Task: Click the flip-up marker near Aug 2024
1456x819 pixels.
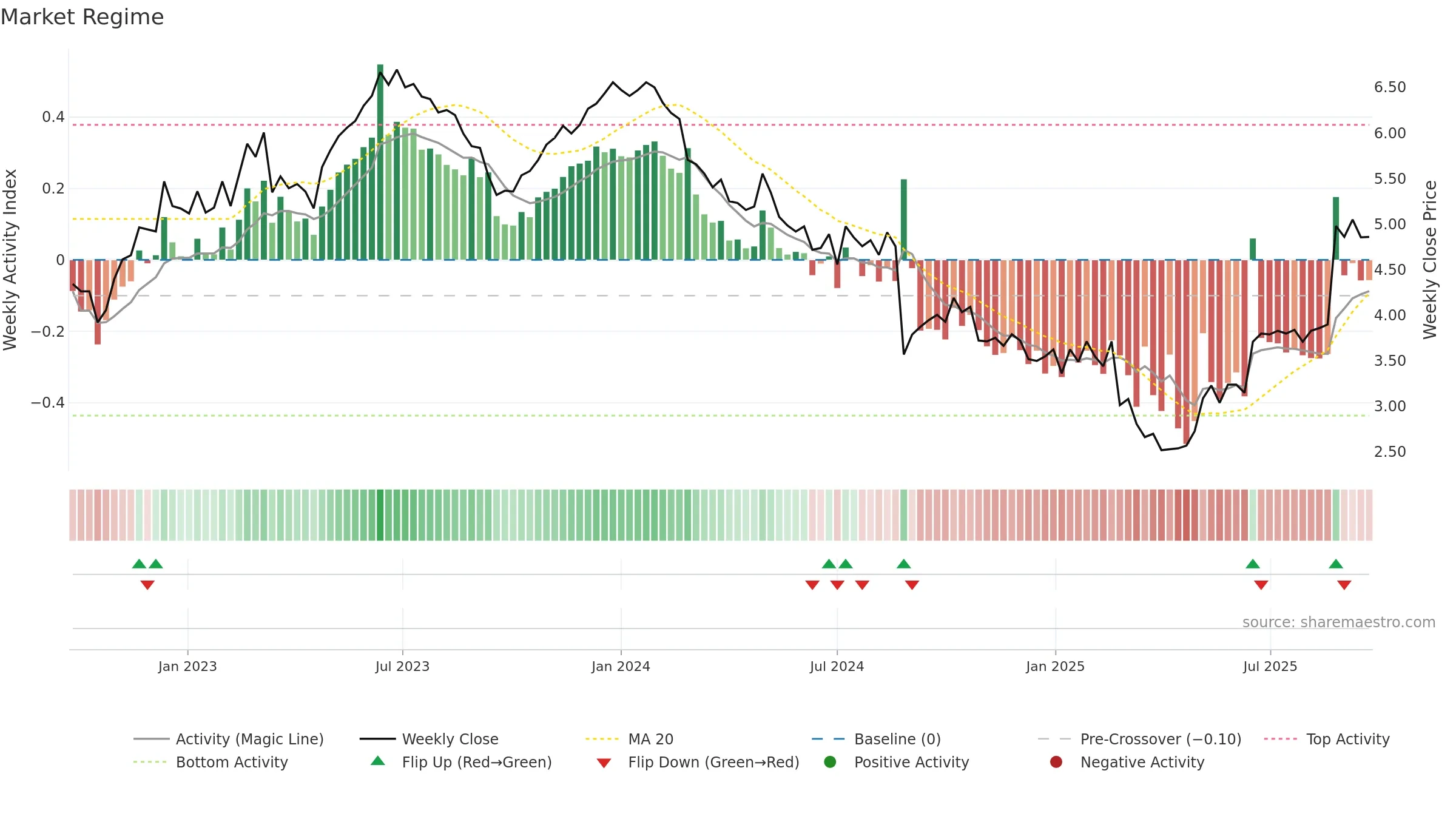Action: point(904,564)
